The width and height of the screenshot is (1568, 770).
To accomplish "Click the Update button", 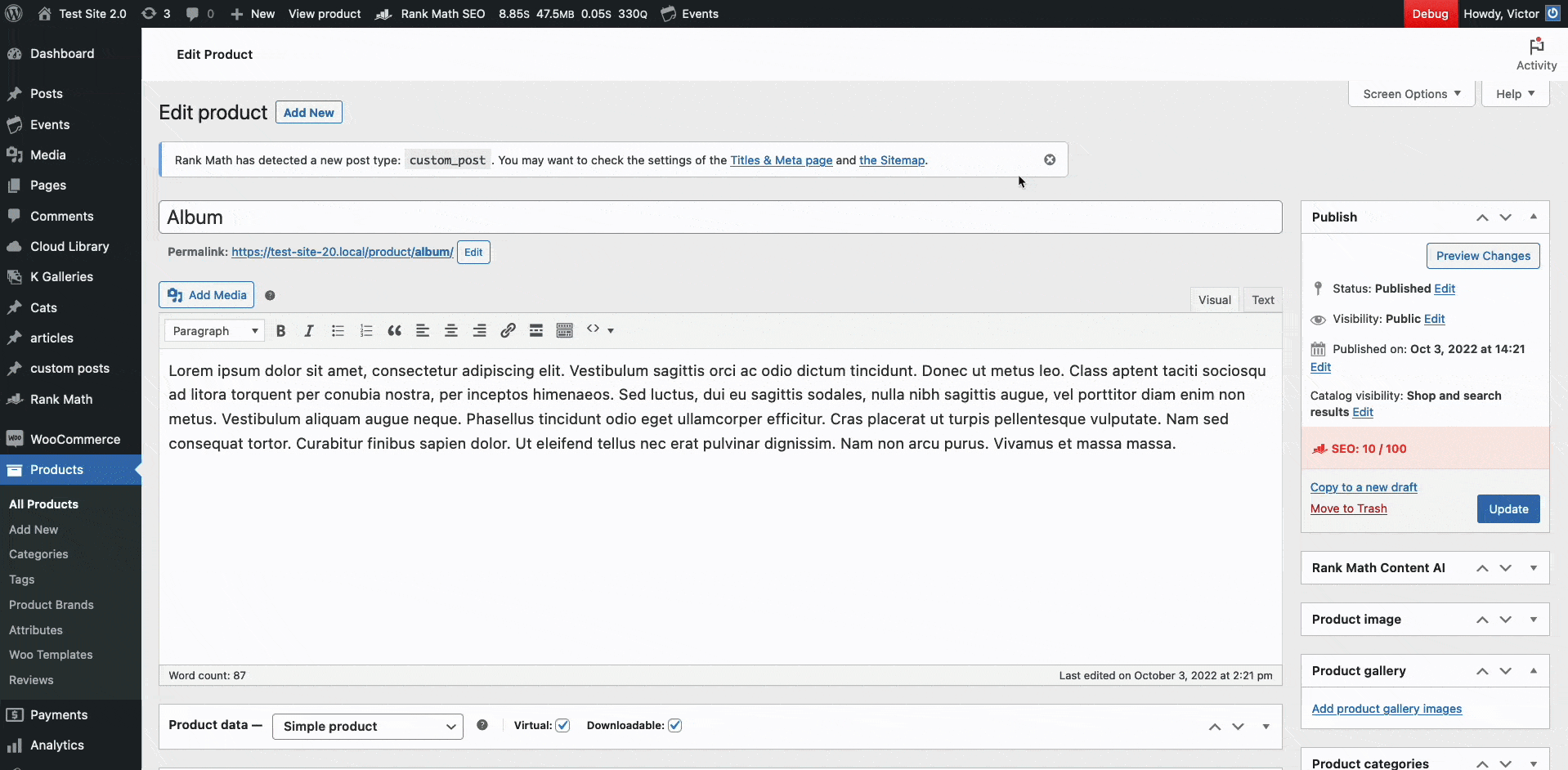I will [x=1508, y=508].
